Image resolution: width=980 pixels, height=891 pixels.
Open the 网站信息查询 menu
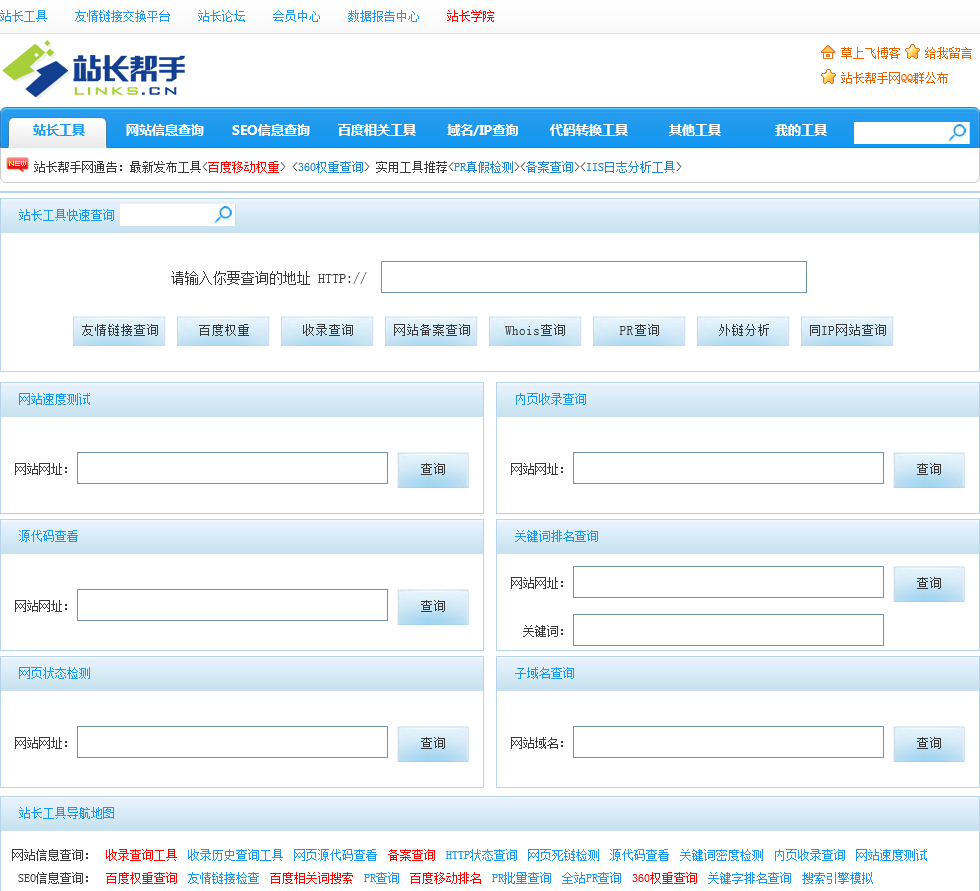point(164,130)
